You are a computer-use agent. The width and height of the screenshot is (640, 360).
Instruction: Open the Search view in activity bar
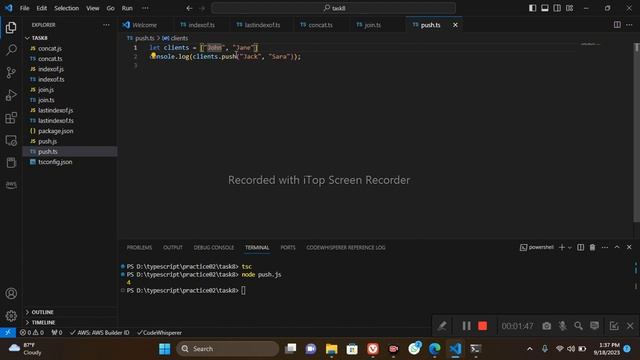pos(11,50)
